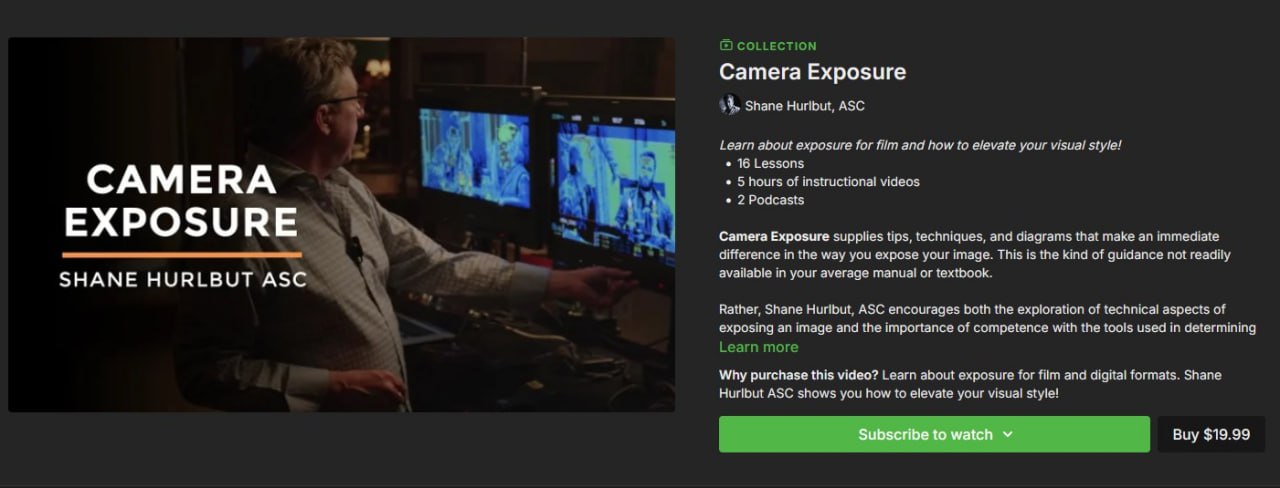Click the 5 hours of instructional videos item
Image resolution: width=1280 pixels, height=488 pixels.
[828, 182]
